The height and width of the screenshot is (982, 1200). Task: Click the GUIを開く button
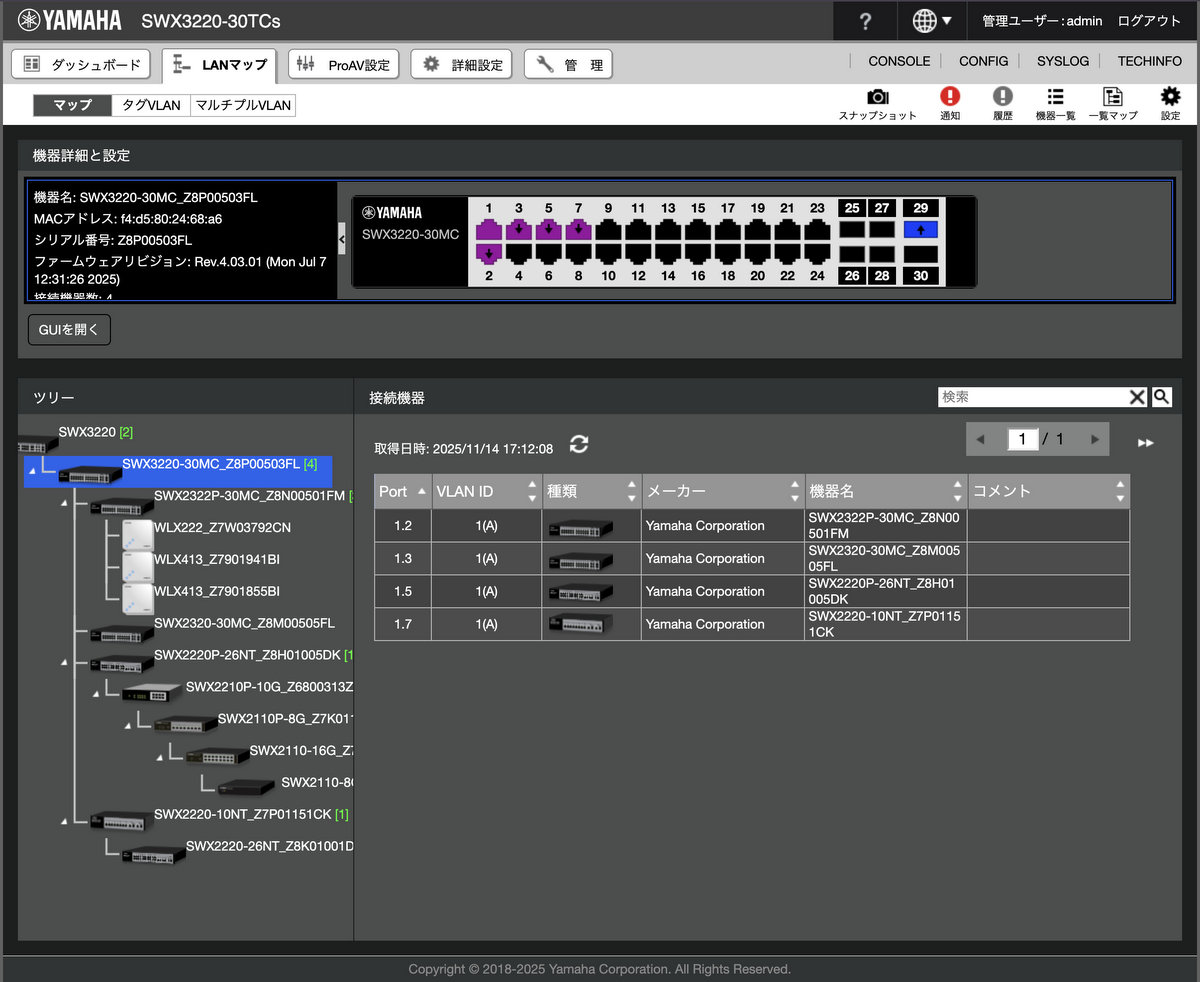[69, 330]
